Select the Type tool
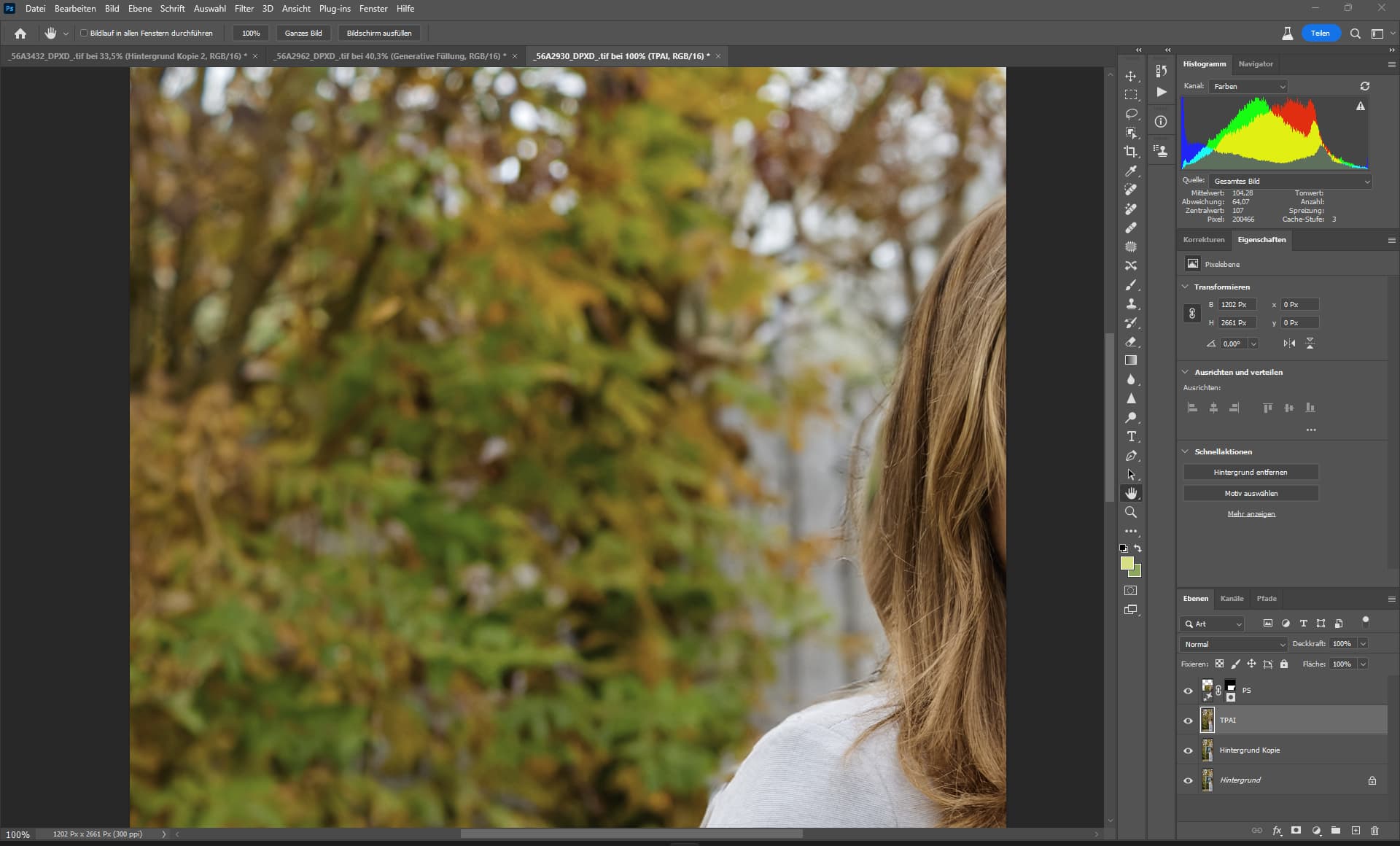 coord(1131,437)
